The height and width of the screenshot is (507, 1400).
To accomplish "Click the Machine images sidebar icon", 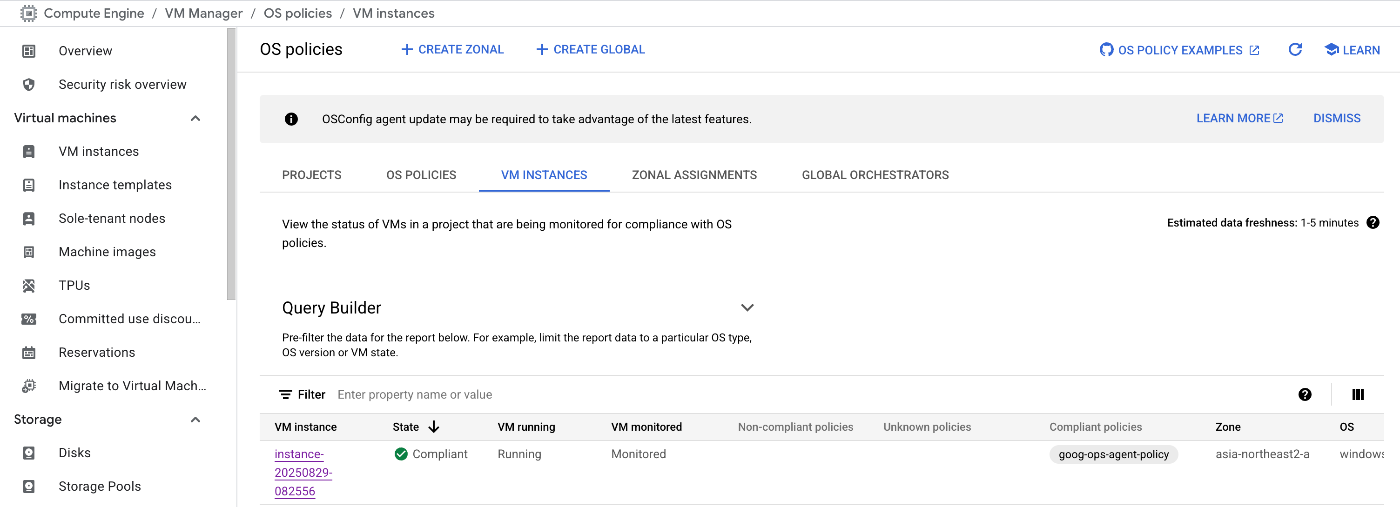I will pos(29,252).
